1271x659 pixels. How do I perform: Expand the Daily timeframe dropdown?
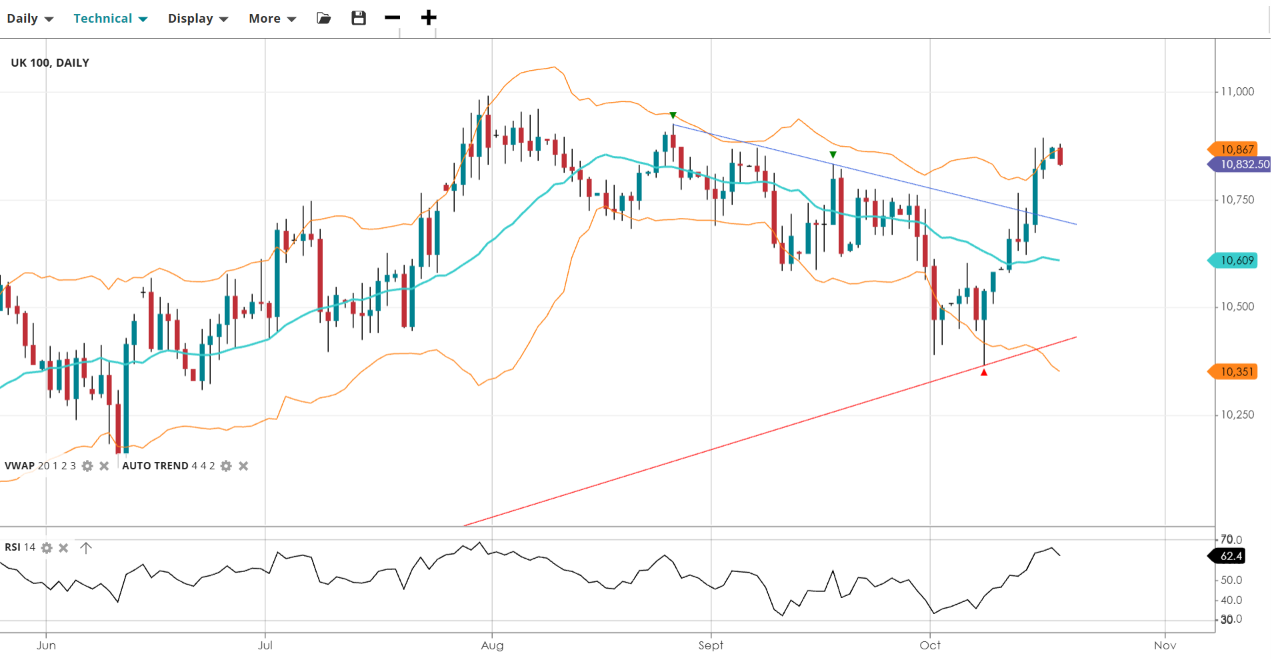point(31,18)
